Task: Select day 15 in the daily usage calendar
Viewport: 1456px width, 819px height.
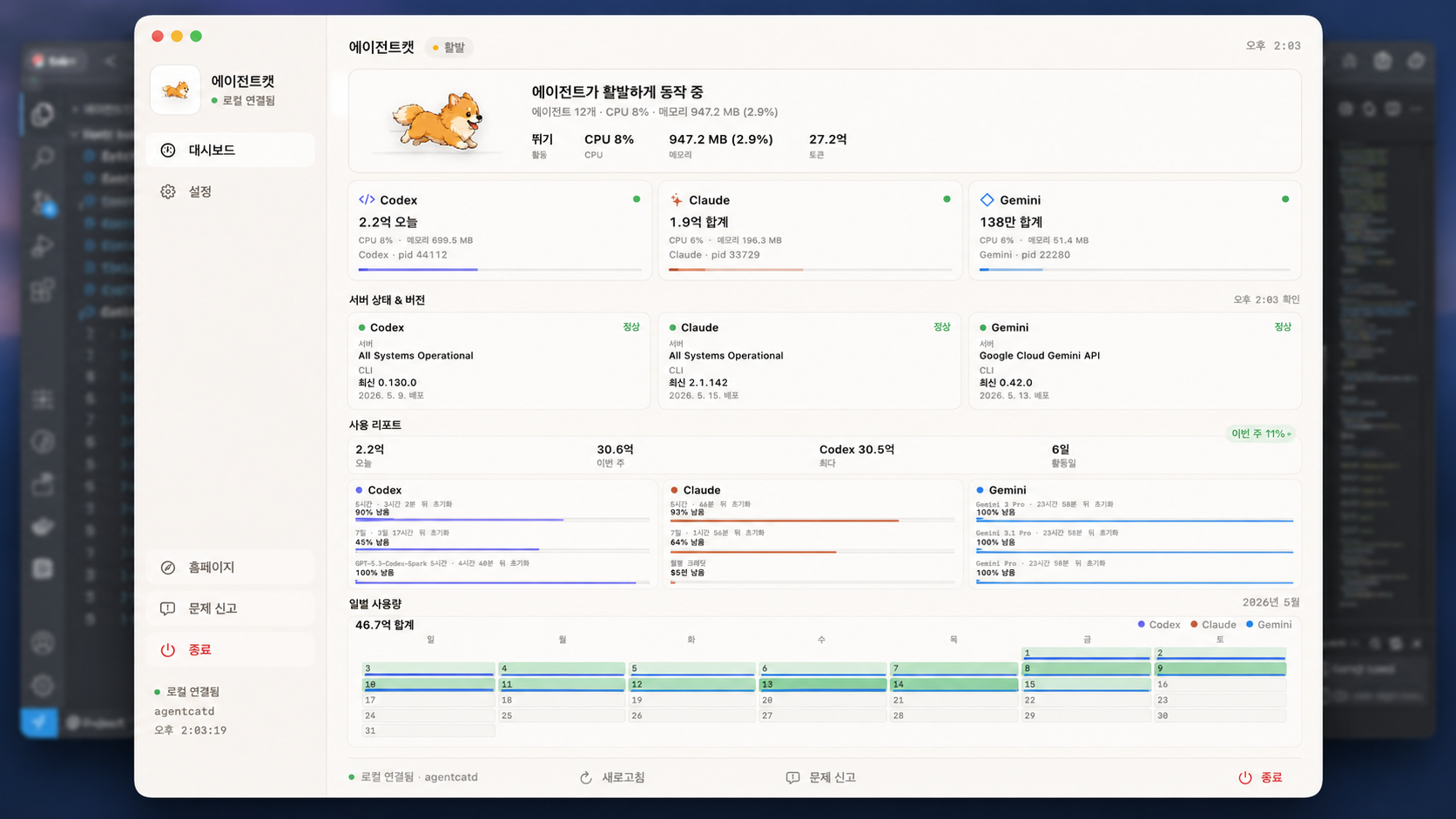Action: pyautogui.click(x=1086, y=685)
